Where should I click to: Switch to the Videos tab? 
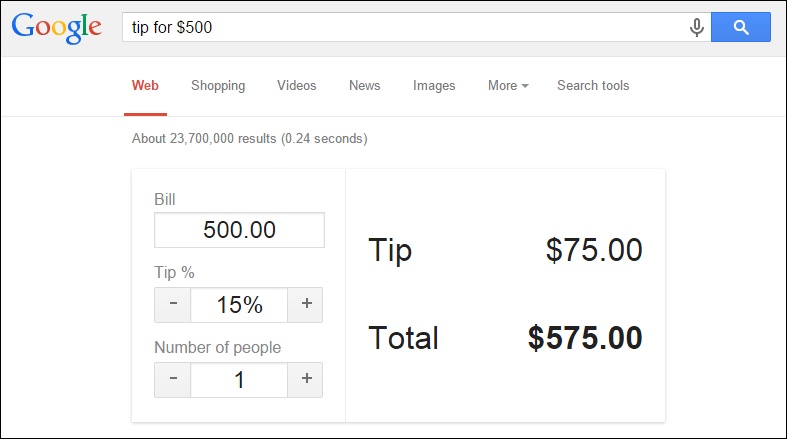[297, 85]
